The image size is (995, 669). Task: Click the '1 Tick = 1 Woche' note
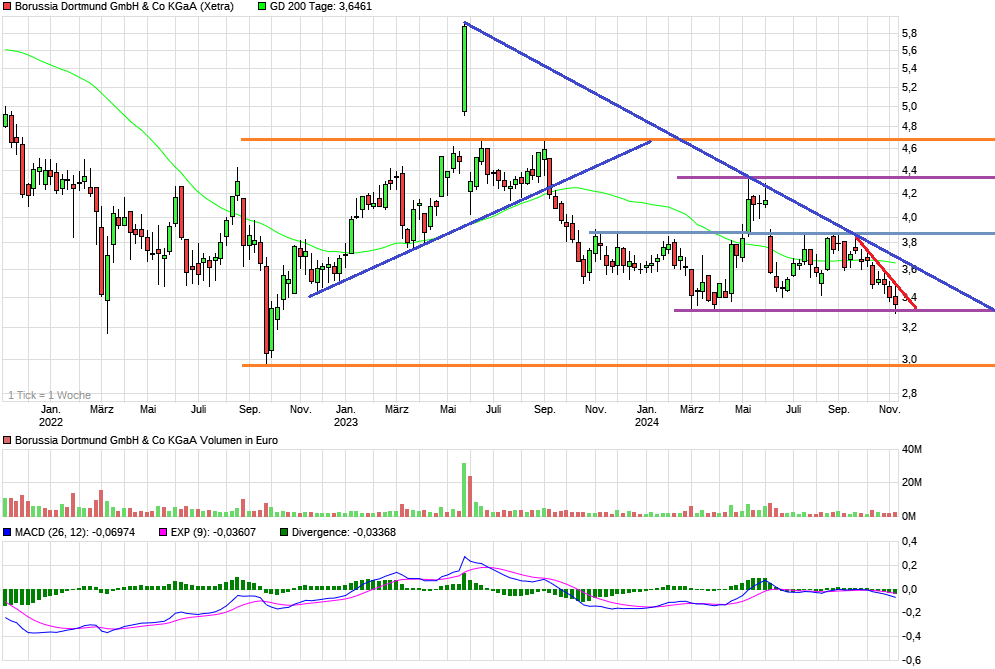[x=49, y=395]
